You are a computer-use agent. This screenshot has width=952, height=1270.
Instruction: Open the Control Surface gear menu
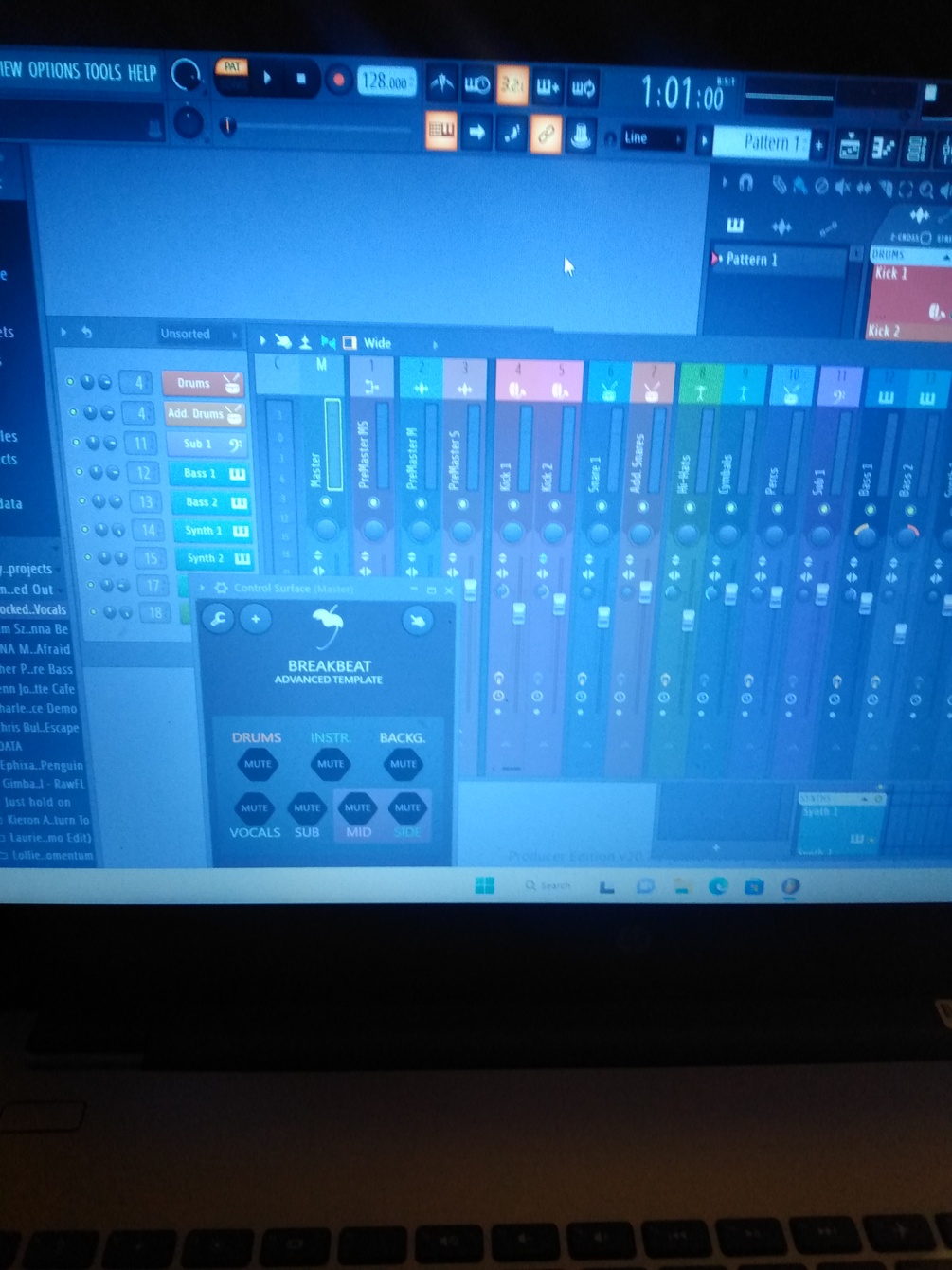pyautogui.click(x=221, y=589)
